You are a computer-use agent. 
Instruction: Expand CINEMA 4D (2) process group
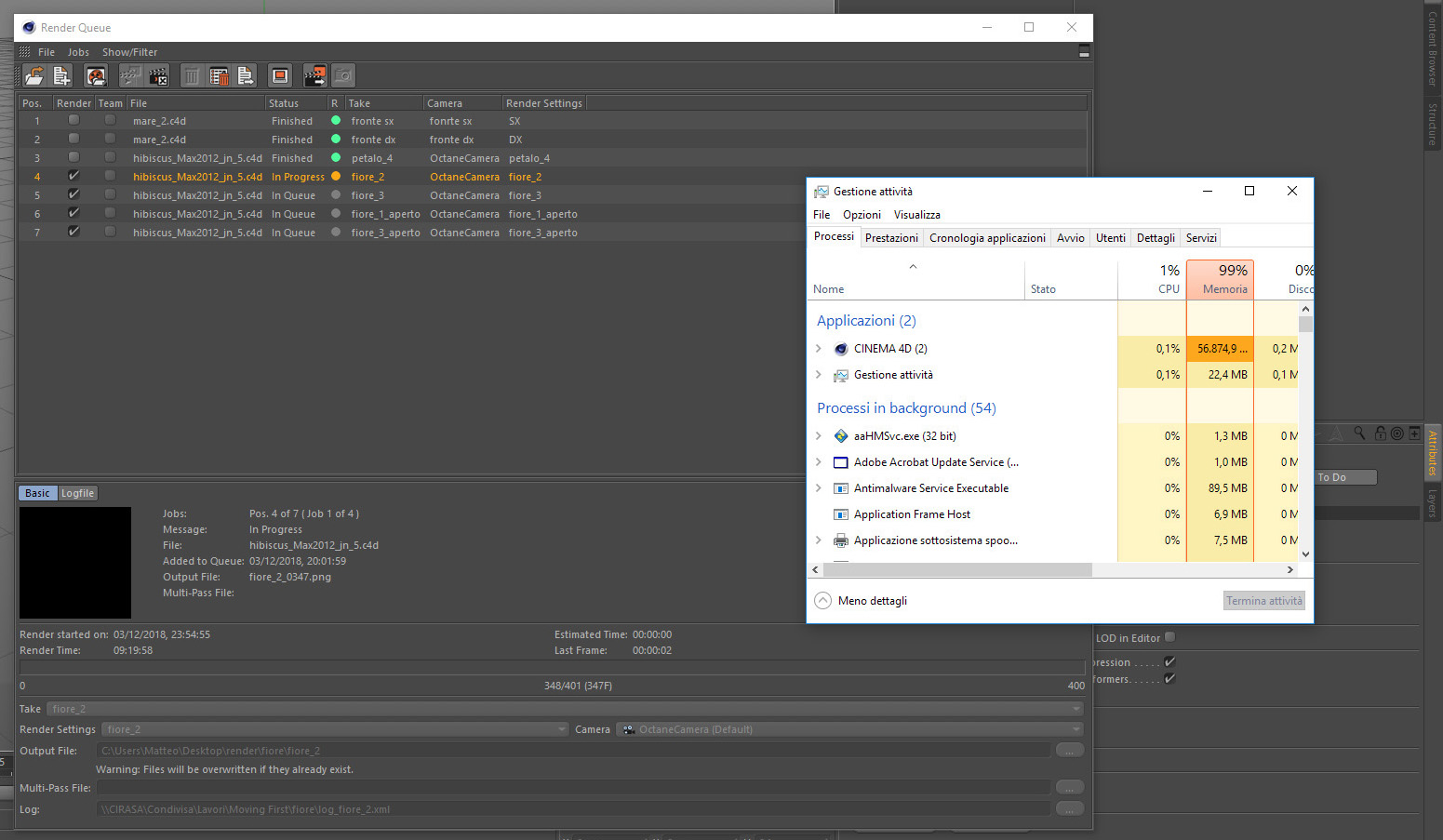[819, 349]
